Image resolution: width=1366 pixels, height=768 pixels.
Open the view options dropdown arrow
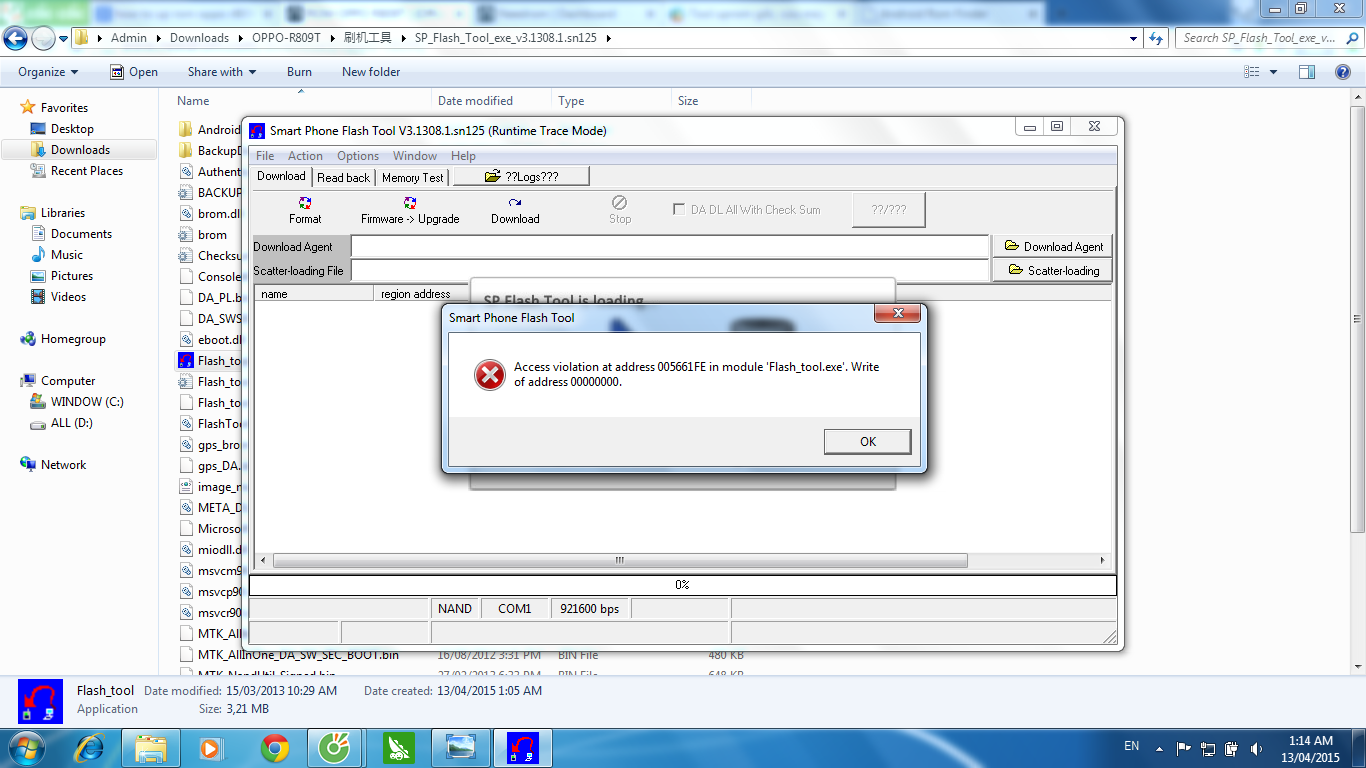pos(1273,72)
